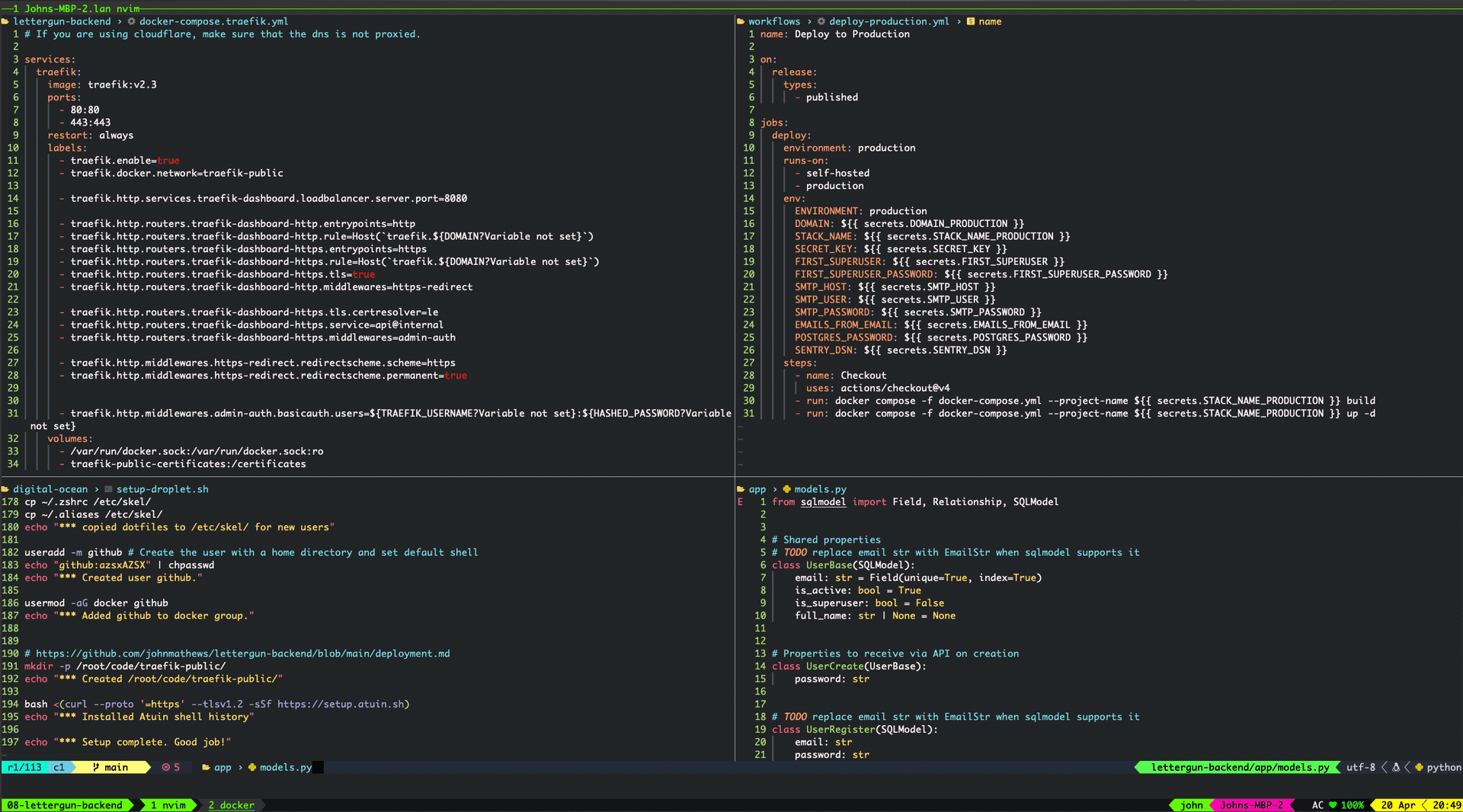
Task: Click the setup-droplet.sh breadcrumb filename
Action: (x=162, y=489)
